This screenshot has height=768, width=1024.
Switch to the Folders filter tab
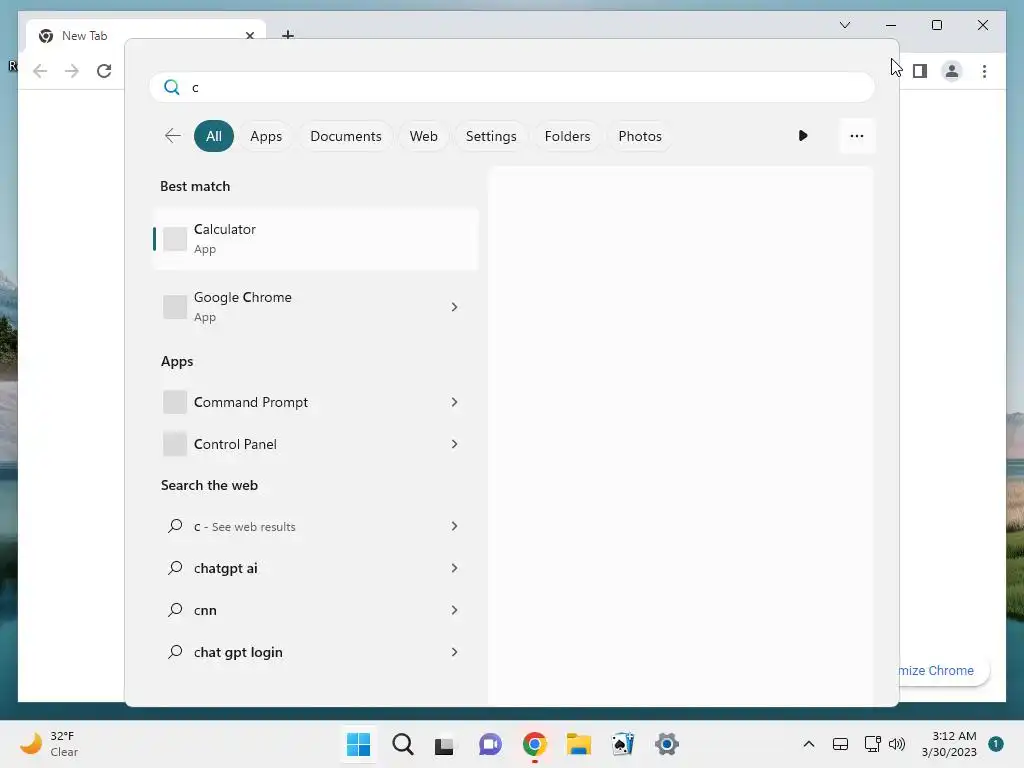point(568,136)
